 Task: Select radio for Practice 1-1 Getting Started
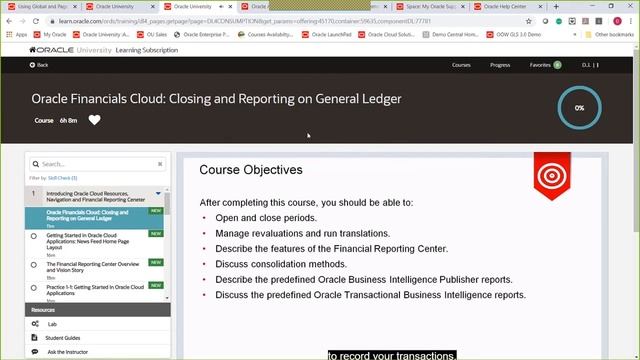click(34, 288)
